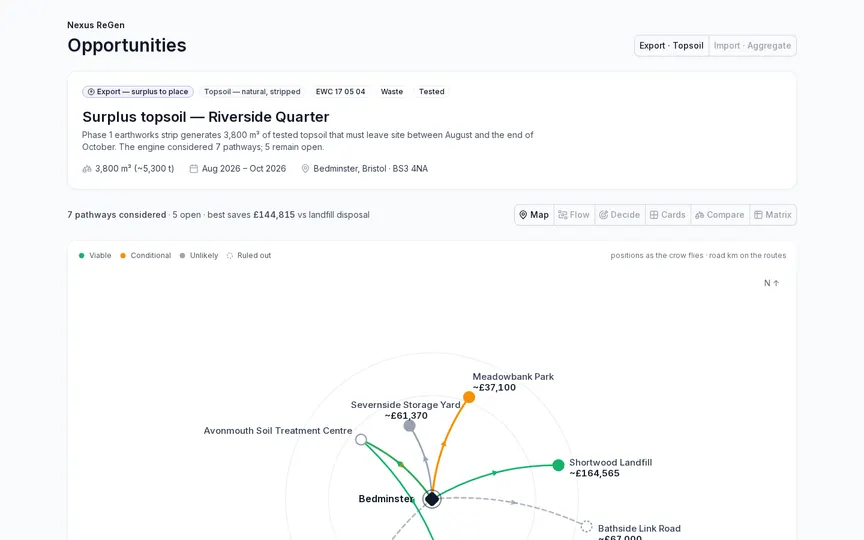Click the Bedminster origin diamond marker
Screen dimensions: 864x540
pyautogui.click(x=432, y=499)
